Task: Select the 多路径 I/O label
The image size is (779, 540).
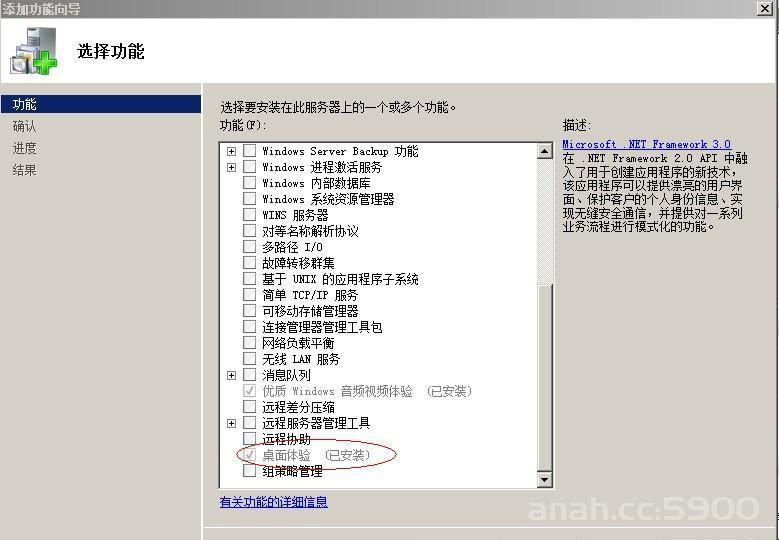Action: tap(292, 247)
